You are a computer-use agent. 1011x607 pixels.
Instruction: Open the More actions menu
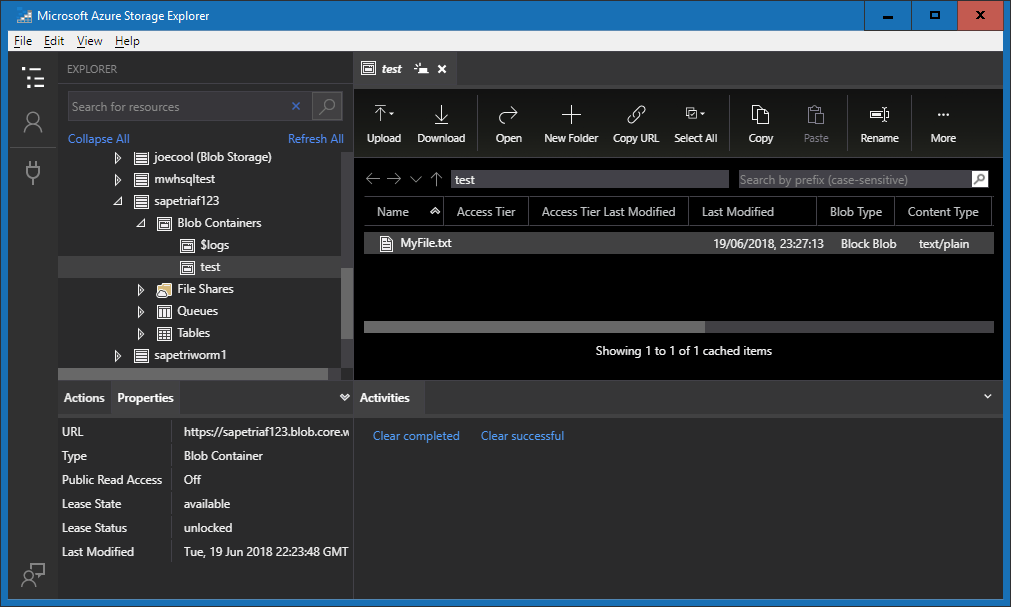click(x=942, y=122)
